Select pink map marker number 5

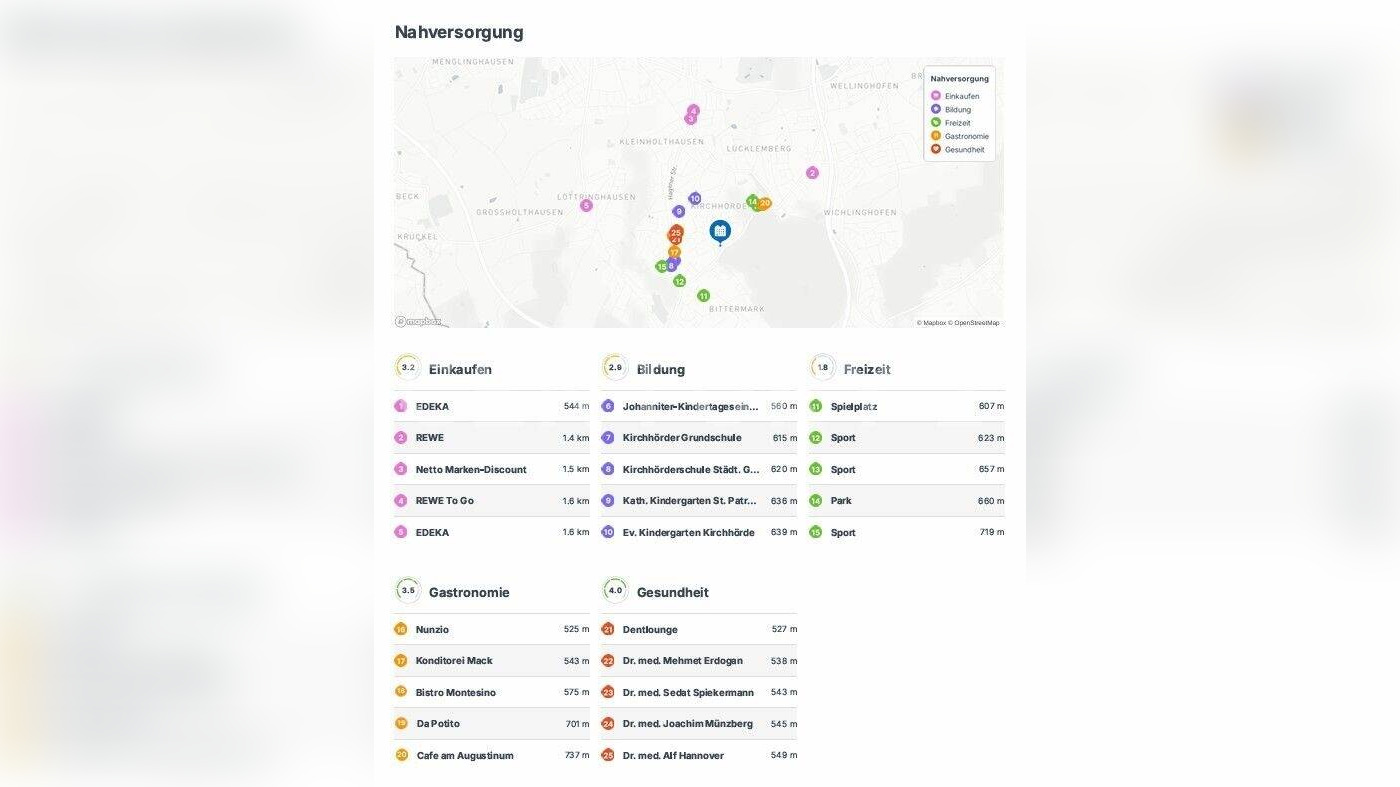coord(586,206)
